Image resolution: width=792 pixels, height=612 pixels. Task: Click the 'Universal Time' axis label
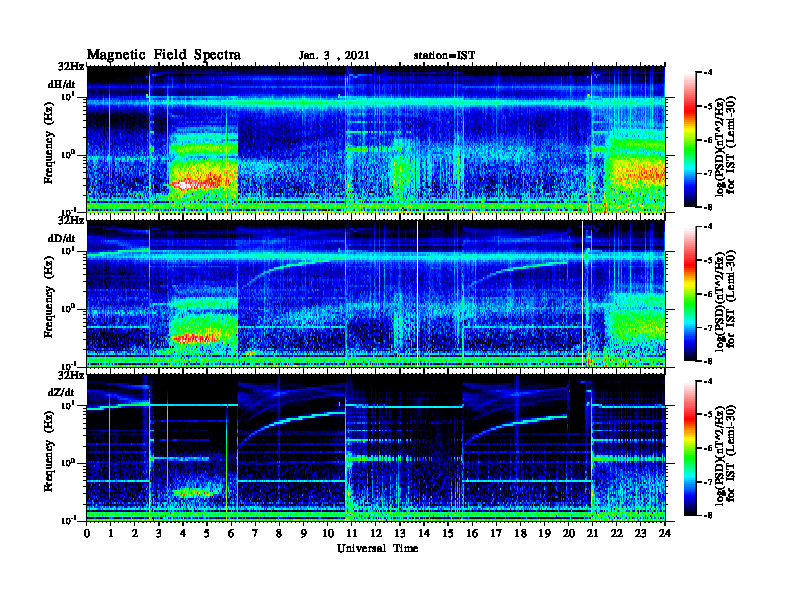(377, 548)
